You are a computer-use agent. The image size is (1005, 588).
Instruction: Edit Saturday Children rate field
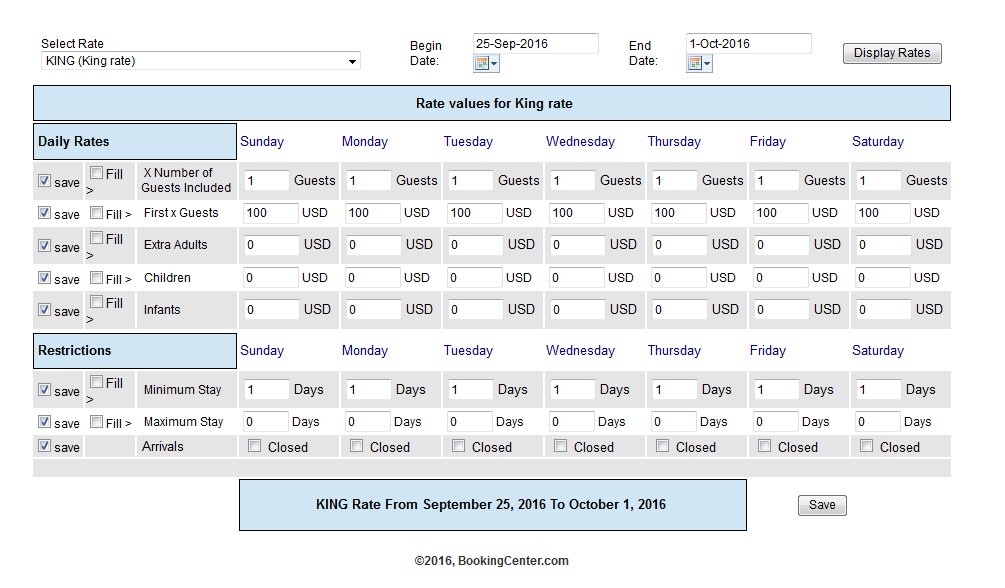pos(883,278)
